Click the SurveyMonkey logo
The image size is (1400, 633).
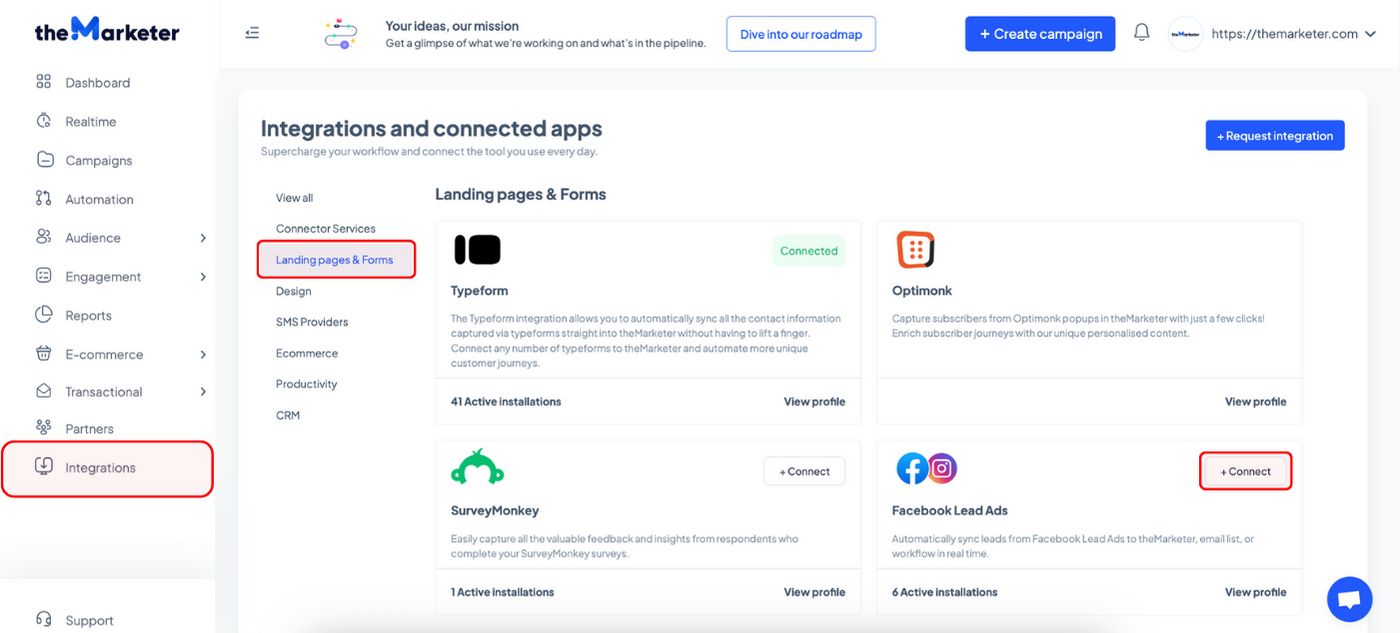(477, 467)
